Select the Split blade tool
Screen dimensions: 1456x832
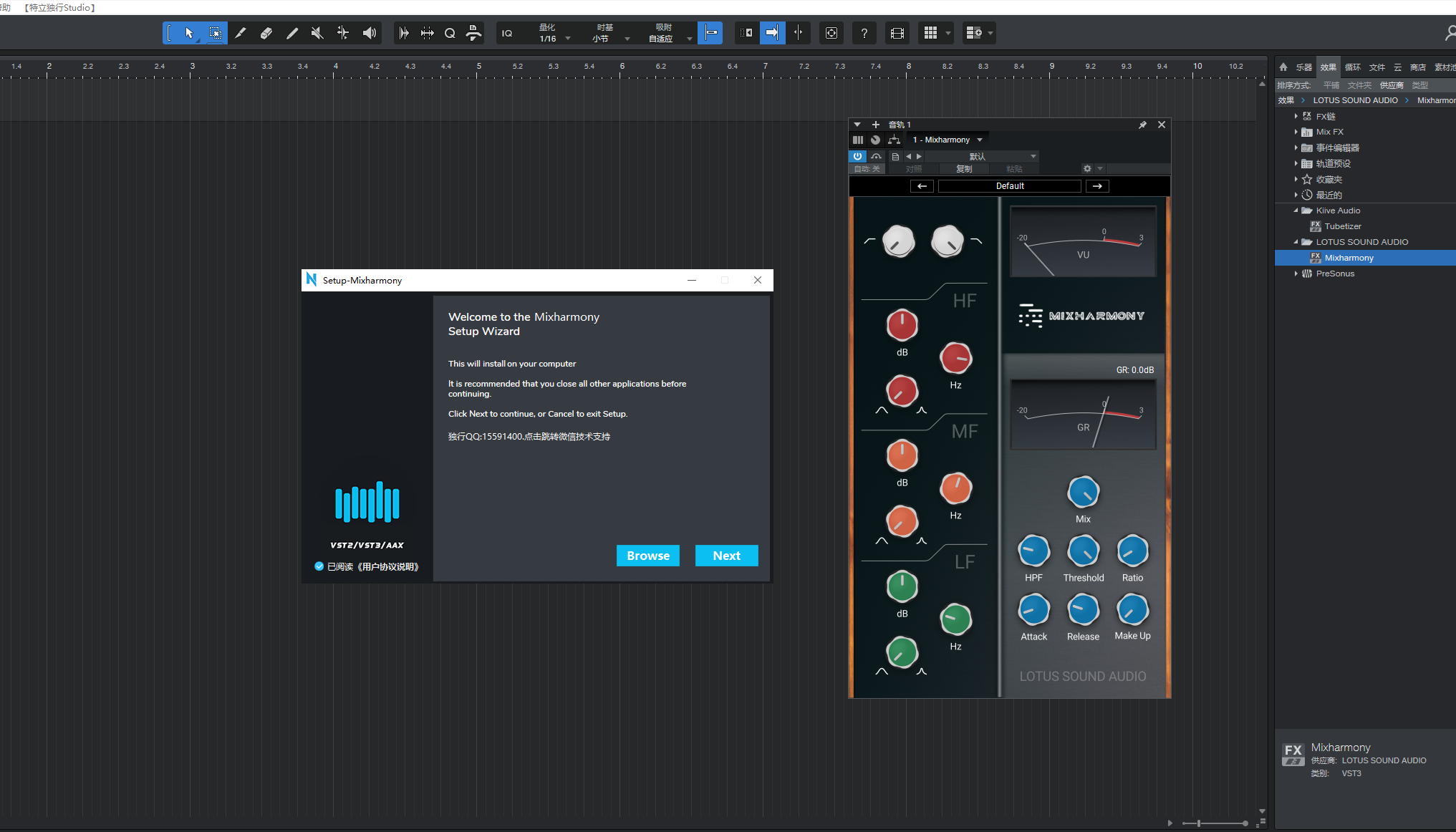241,33
